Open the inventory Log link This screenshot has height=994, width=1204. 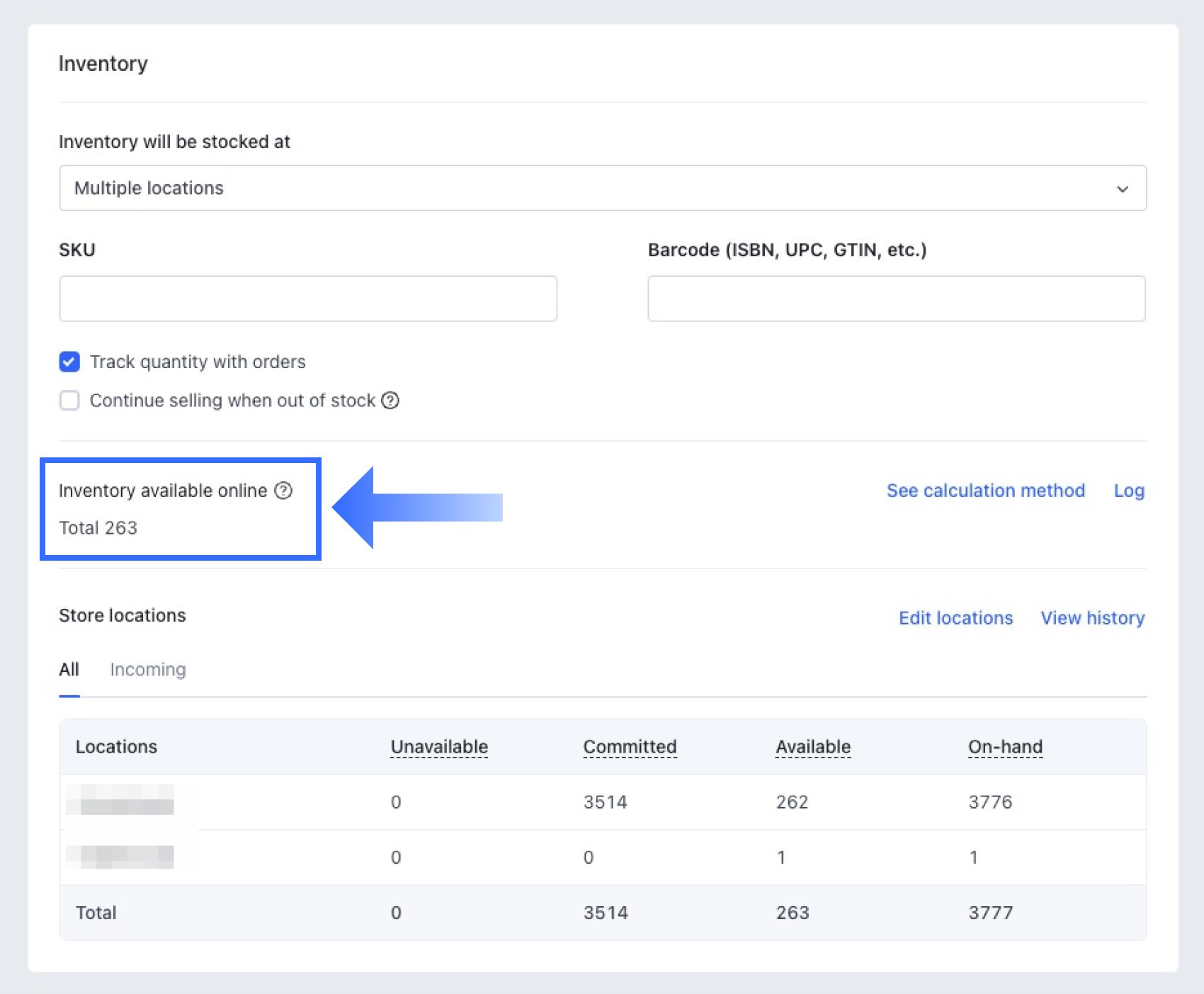1129,491
